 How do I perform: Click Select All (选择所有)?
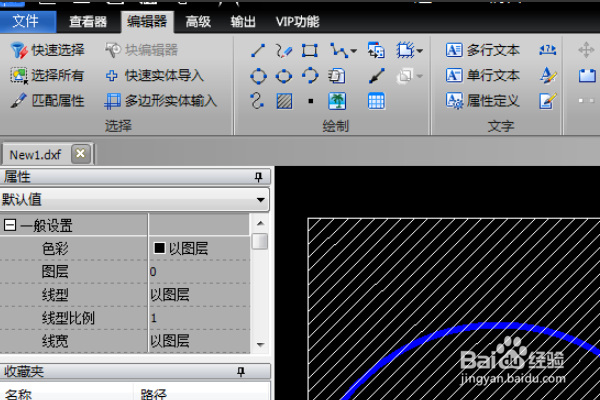pyautogui.click(x=47, y=75)
